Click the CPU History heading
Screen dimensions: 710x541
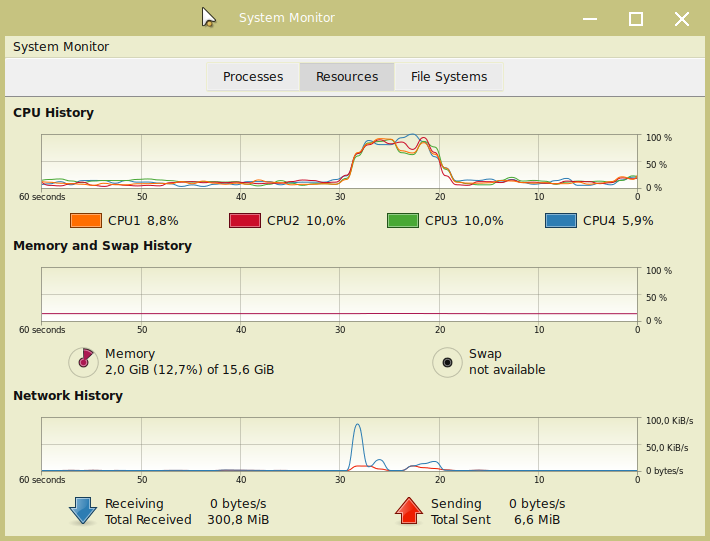(53, 113)
